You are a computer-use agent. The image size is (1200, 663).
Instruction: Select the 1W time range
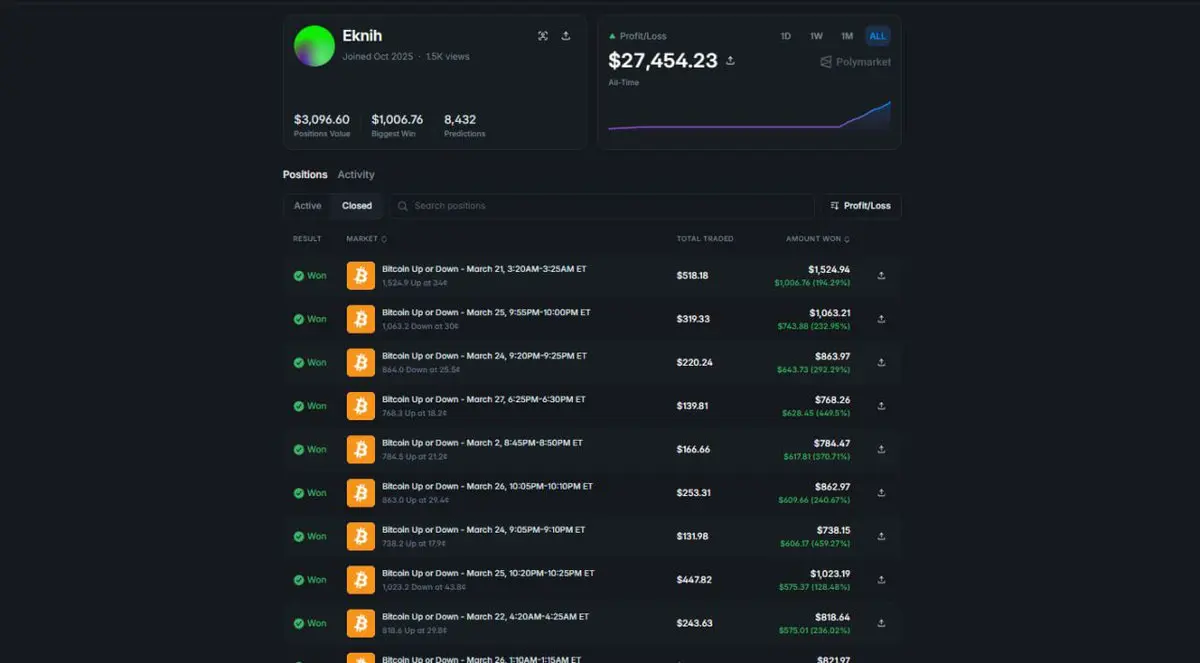click(x=816, y=36)
